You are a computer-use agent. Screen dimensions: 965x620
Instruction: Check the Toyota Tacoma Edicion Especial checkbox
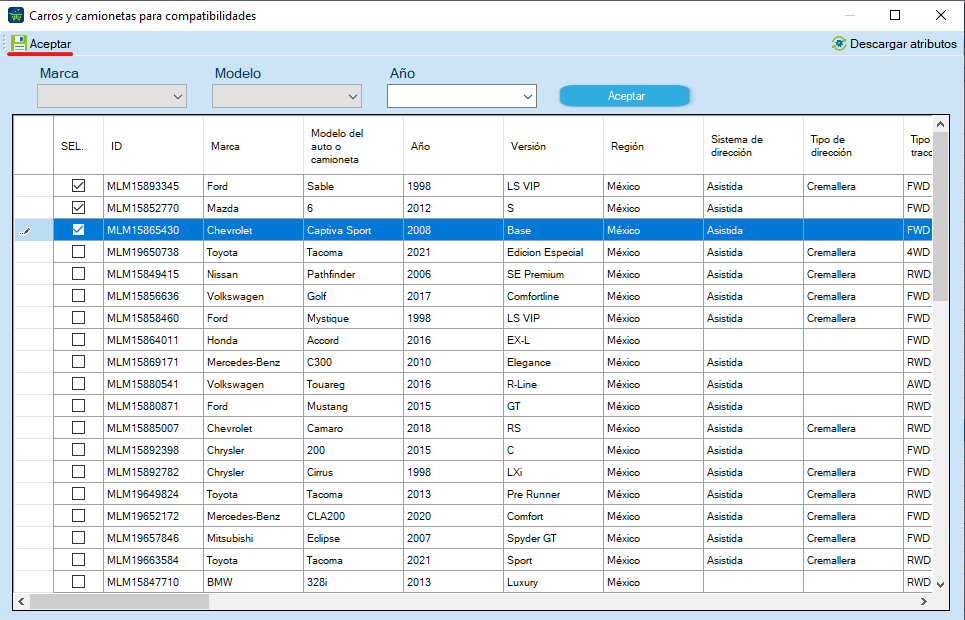point(78,252)
